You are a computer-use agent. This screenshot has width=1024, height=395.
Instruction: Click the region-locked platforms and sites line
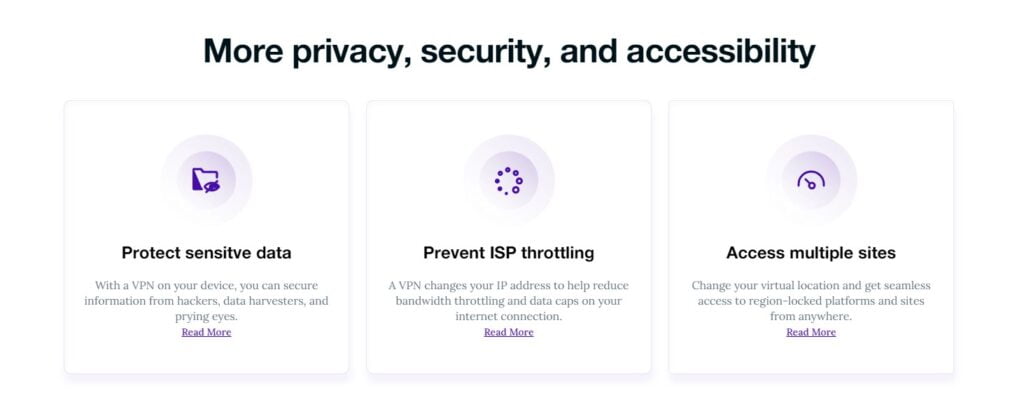(811, 301)
